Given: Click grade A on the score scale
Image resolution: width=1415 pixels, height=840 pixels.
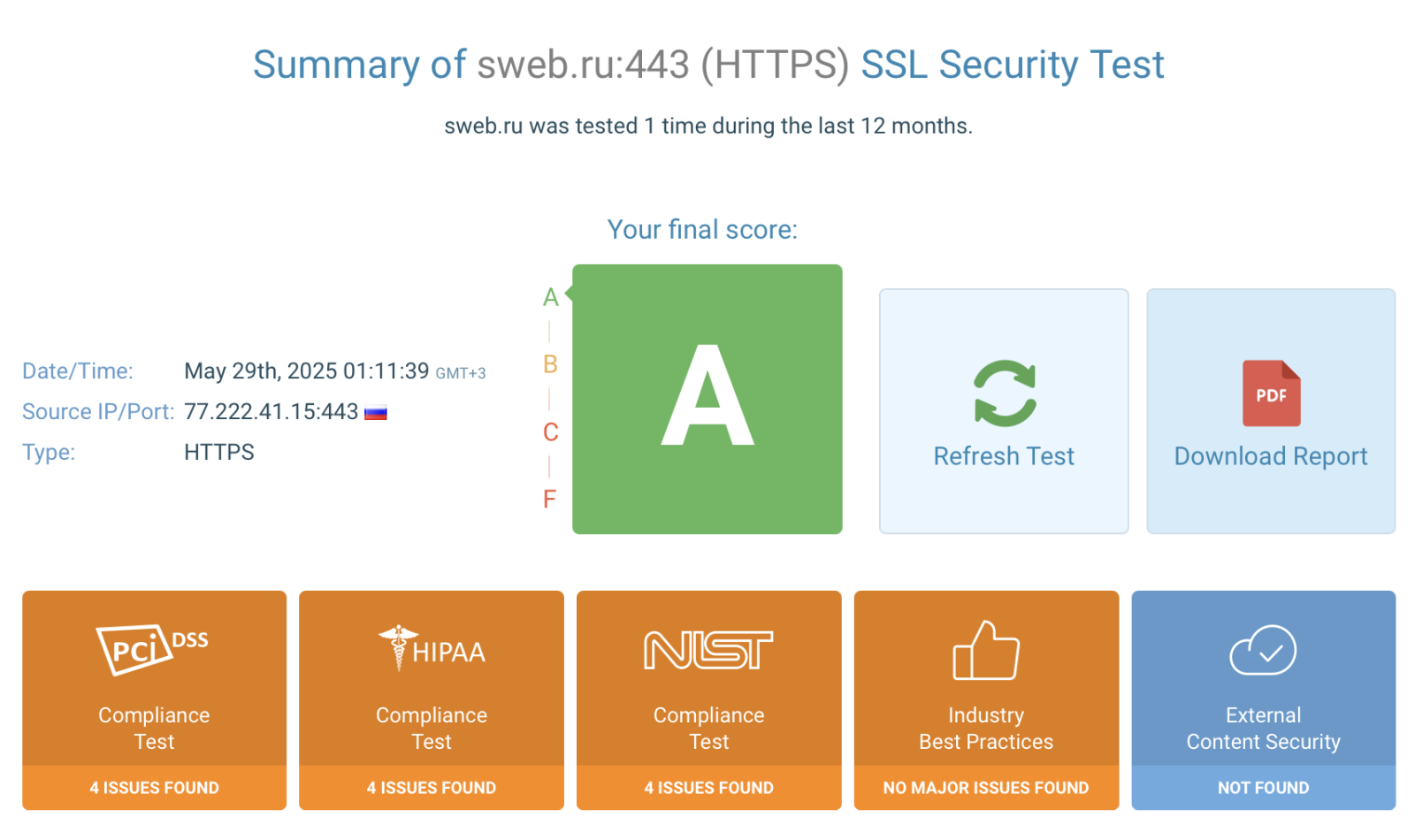Looking at the screenshot, I should [550, 297].
